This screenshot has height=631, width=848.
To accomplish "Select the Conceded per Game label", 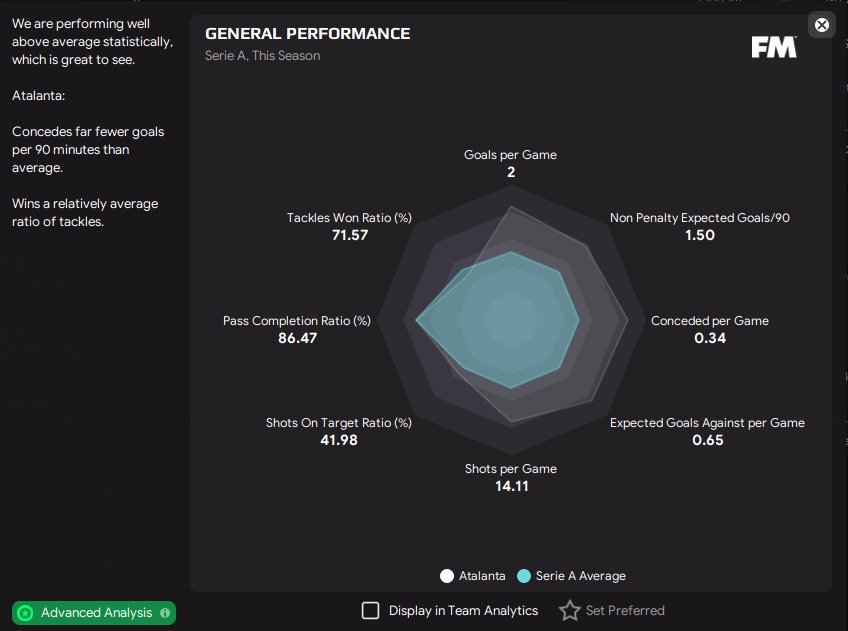I will [x=710, y=321].
